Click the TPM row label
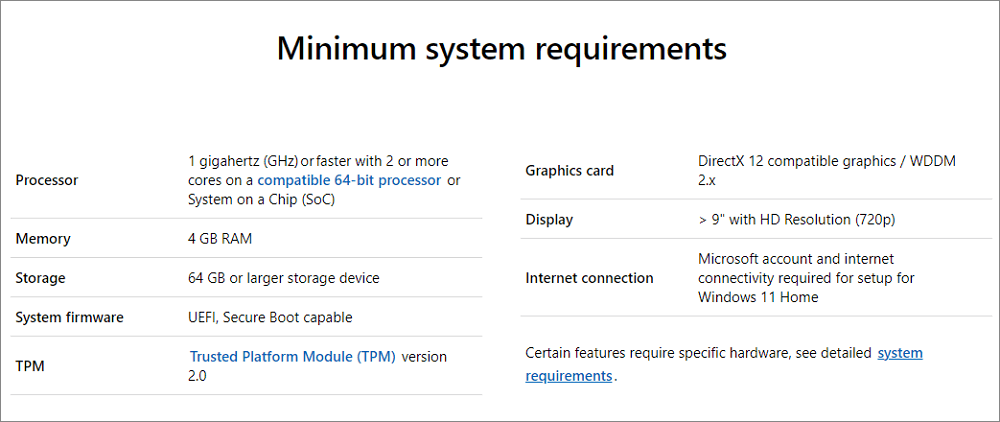Image resolution: width=1000 pixels, height=422 pixels. (x=30, y=366)
